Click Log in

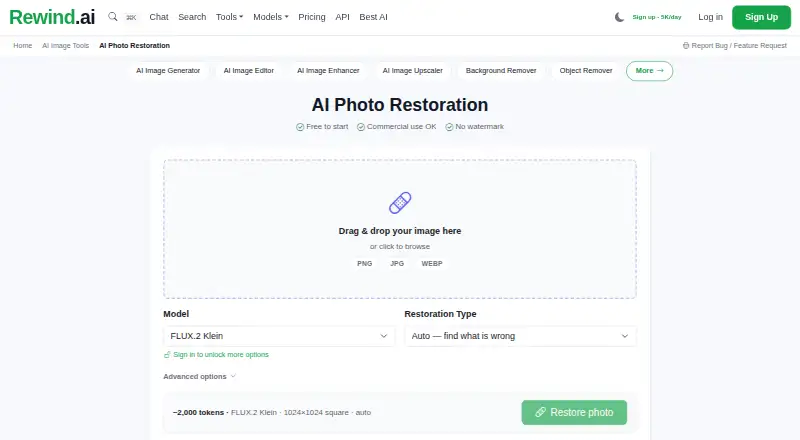coord(710,17)
